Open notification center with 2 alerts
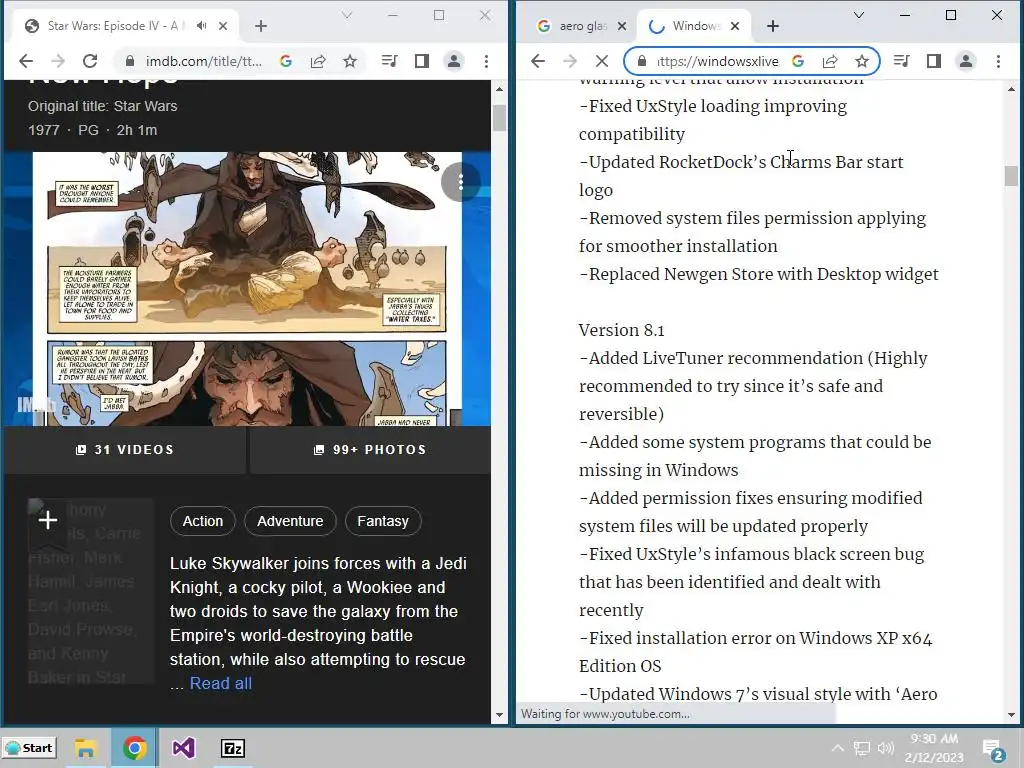This screenshot has height=768, width=1024. (993, 750)
